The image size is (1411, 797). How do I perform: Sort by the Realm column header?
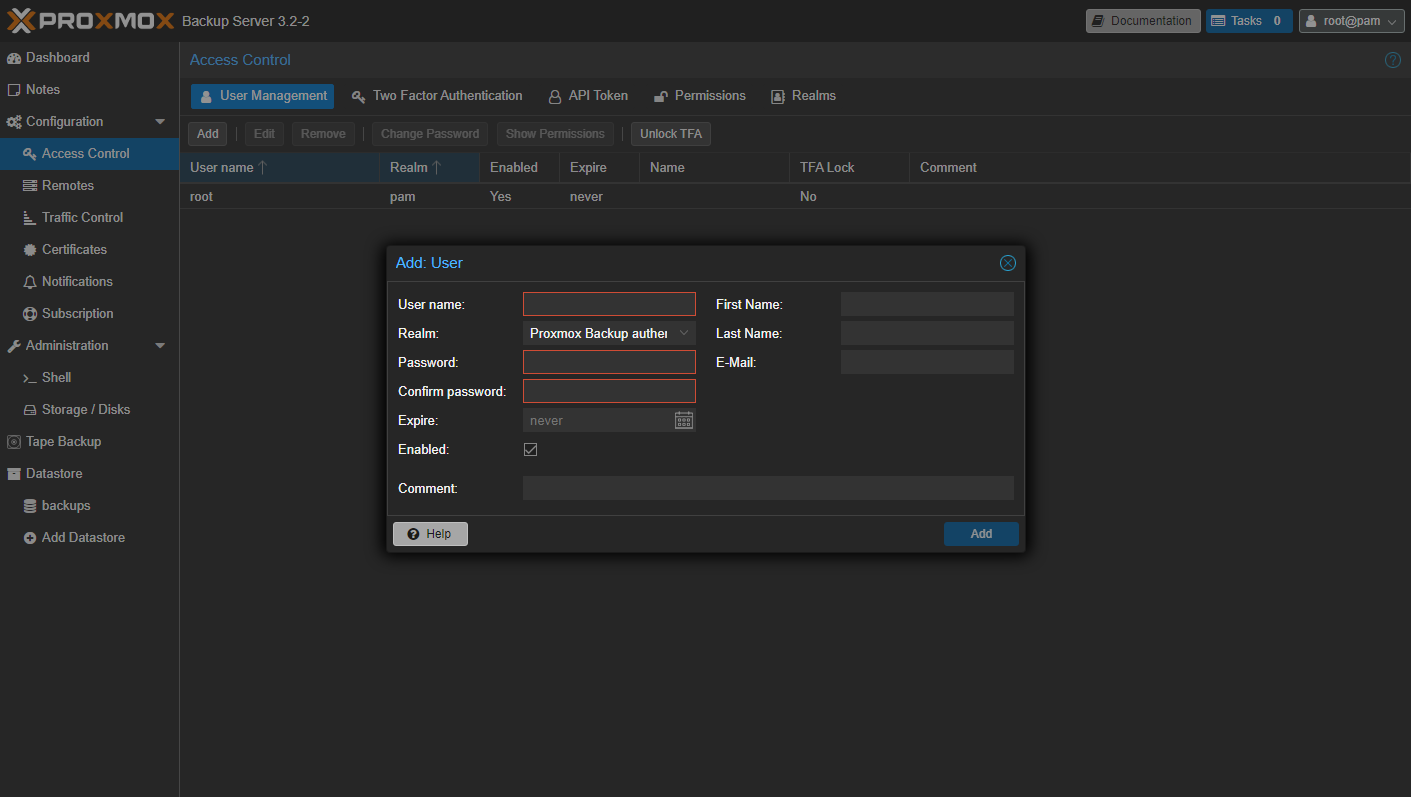(x=429, y=168)
